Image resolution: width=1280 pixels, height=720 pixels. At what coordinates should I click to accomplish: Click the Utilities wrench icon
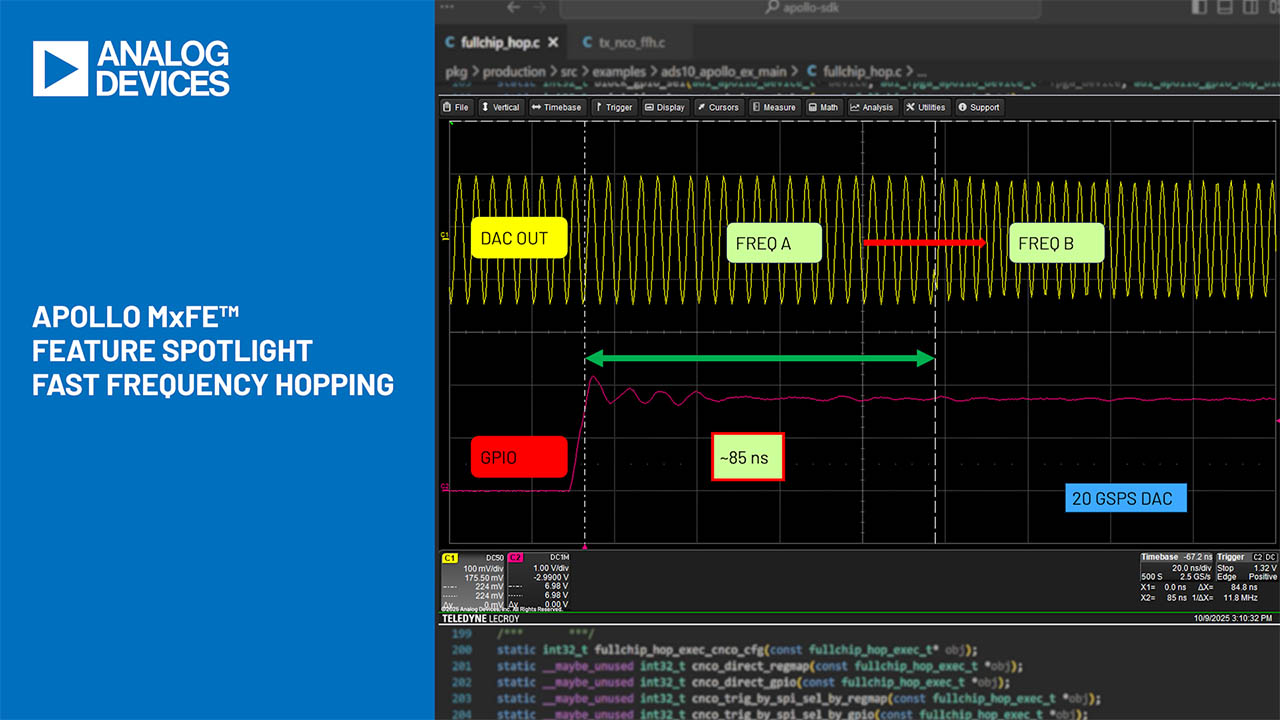[x=911, y=107]
